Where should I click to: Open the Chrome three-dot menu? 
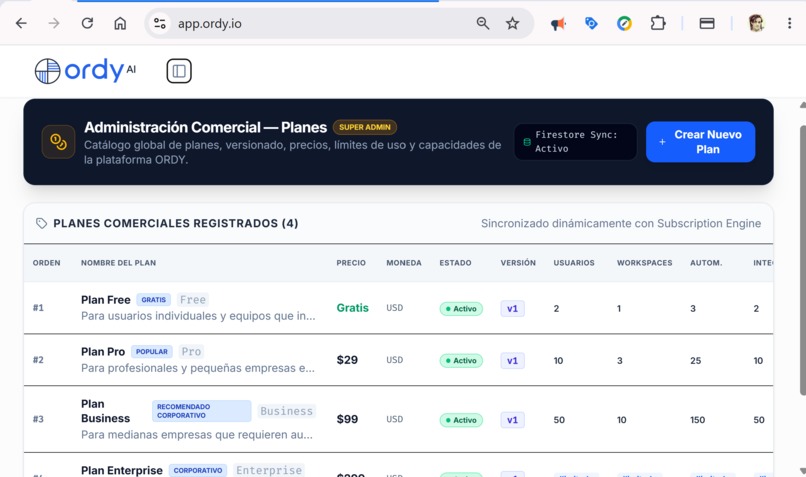click(x=790, y=23)
